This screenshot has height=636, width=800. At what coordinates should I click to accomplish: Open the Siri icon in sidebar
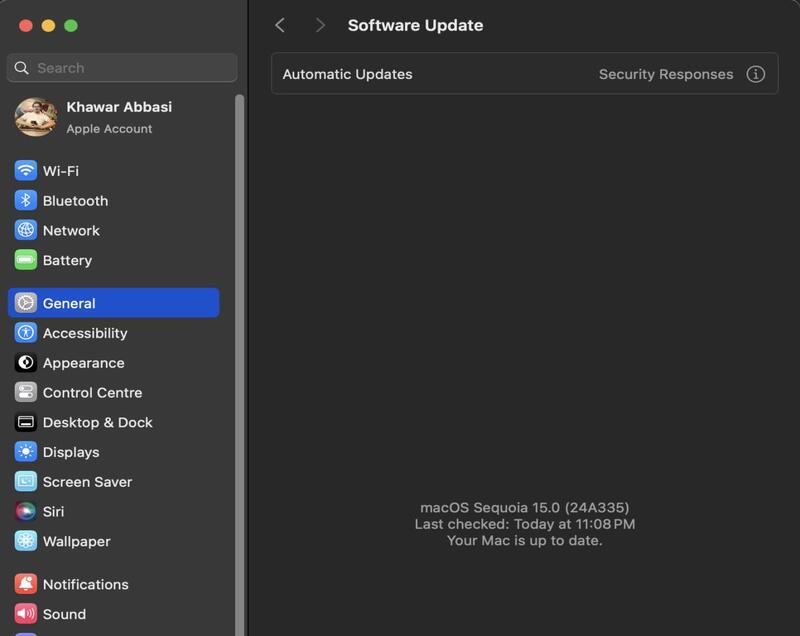coord(26,511)
